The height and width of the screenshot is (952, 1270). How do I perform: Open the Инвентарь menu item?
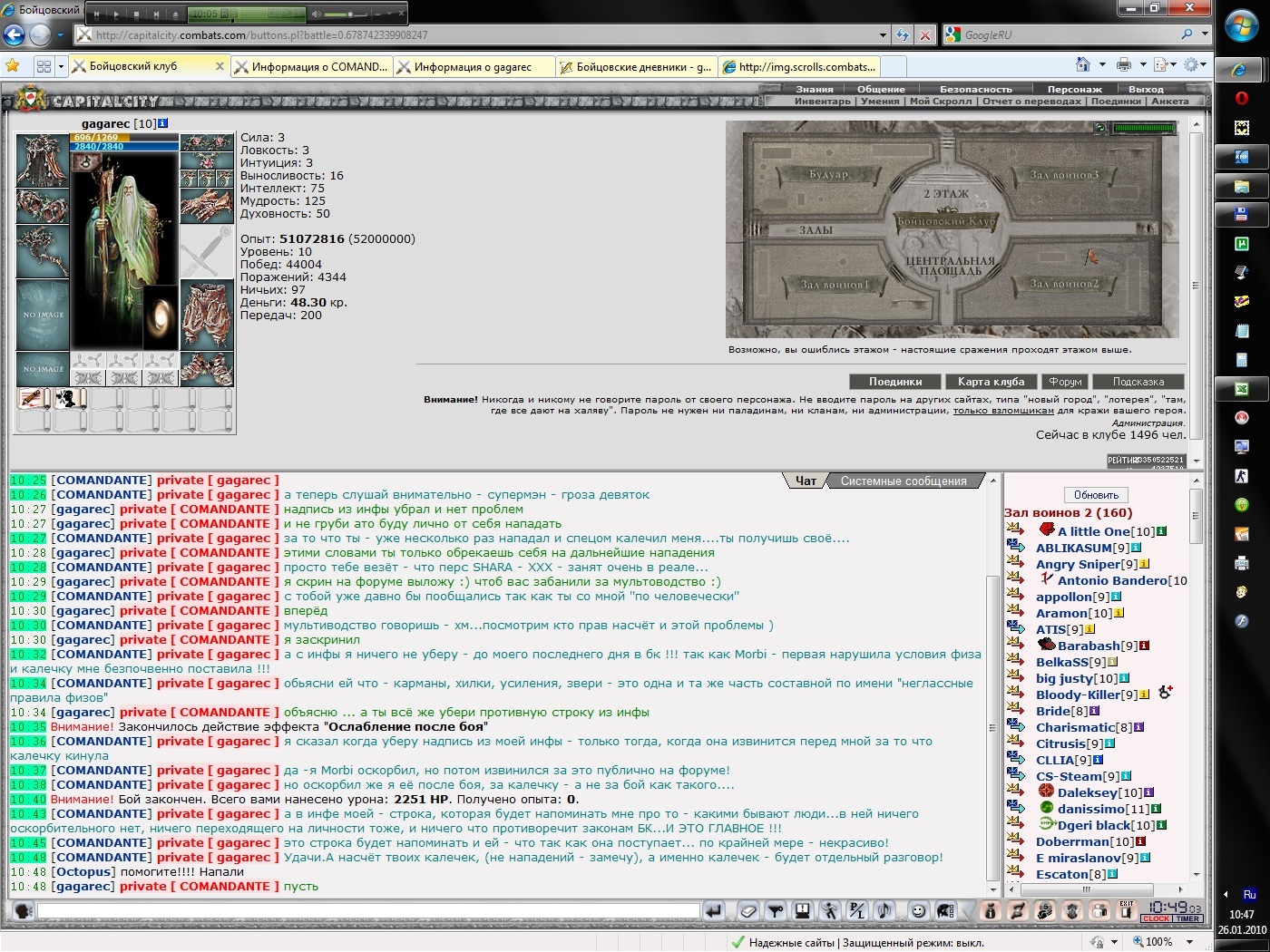coord(823,101)
